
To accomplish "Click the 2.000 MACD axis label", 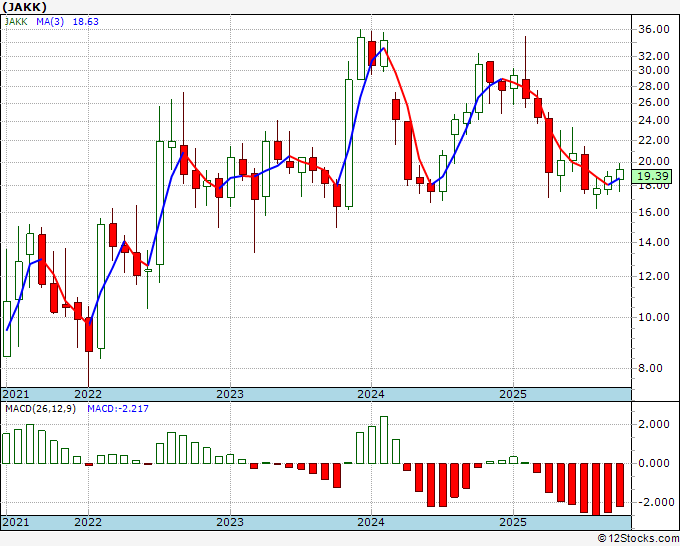I will pyautogui.click(x=654, y=425).
